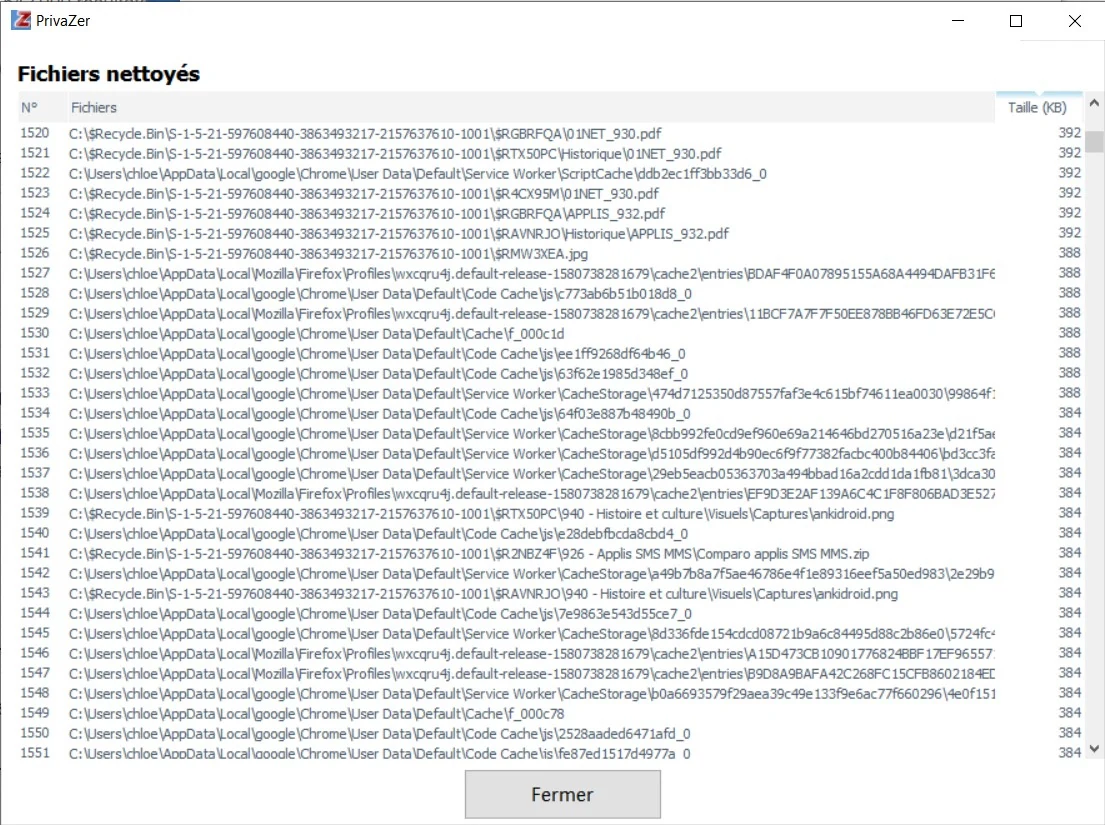Select row 1535 CacheStorage\8cbb992fe0cd
The height and width of the screenshot is (825, 1105).
(550, 433)
